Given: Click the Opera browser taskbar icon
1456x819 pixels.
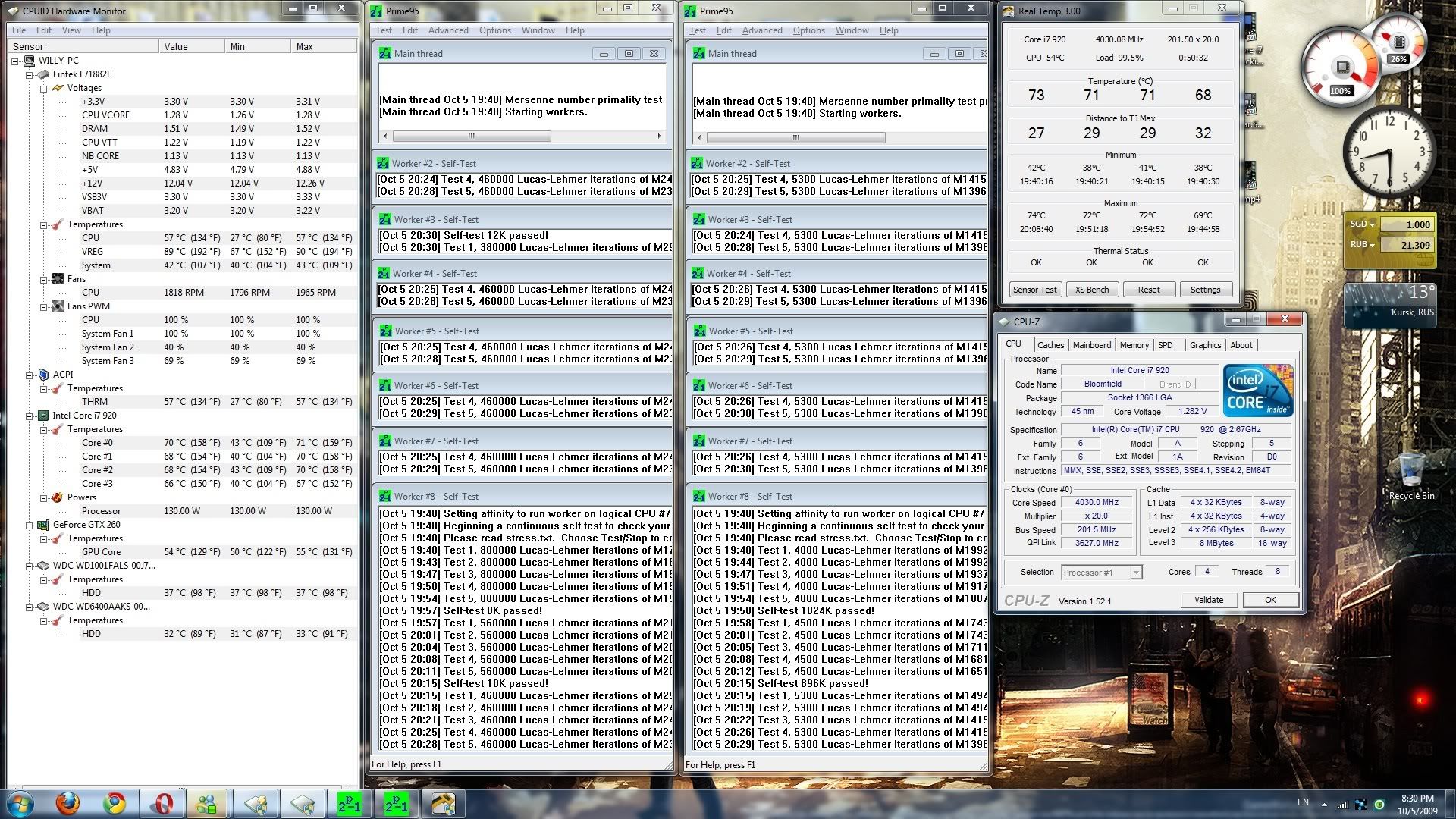Looking at the screenshot, I should pyautogui.click(x=161, y=803).
